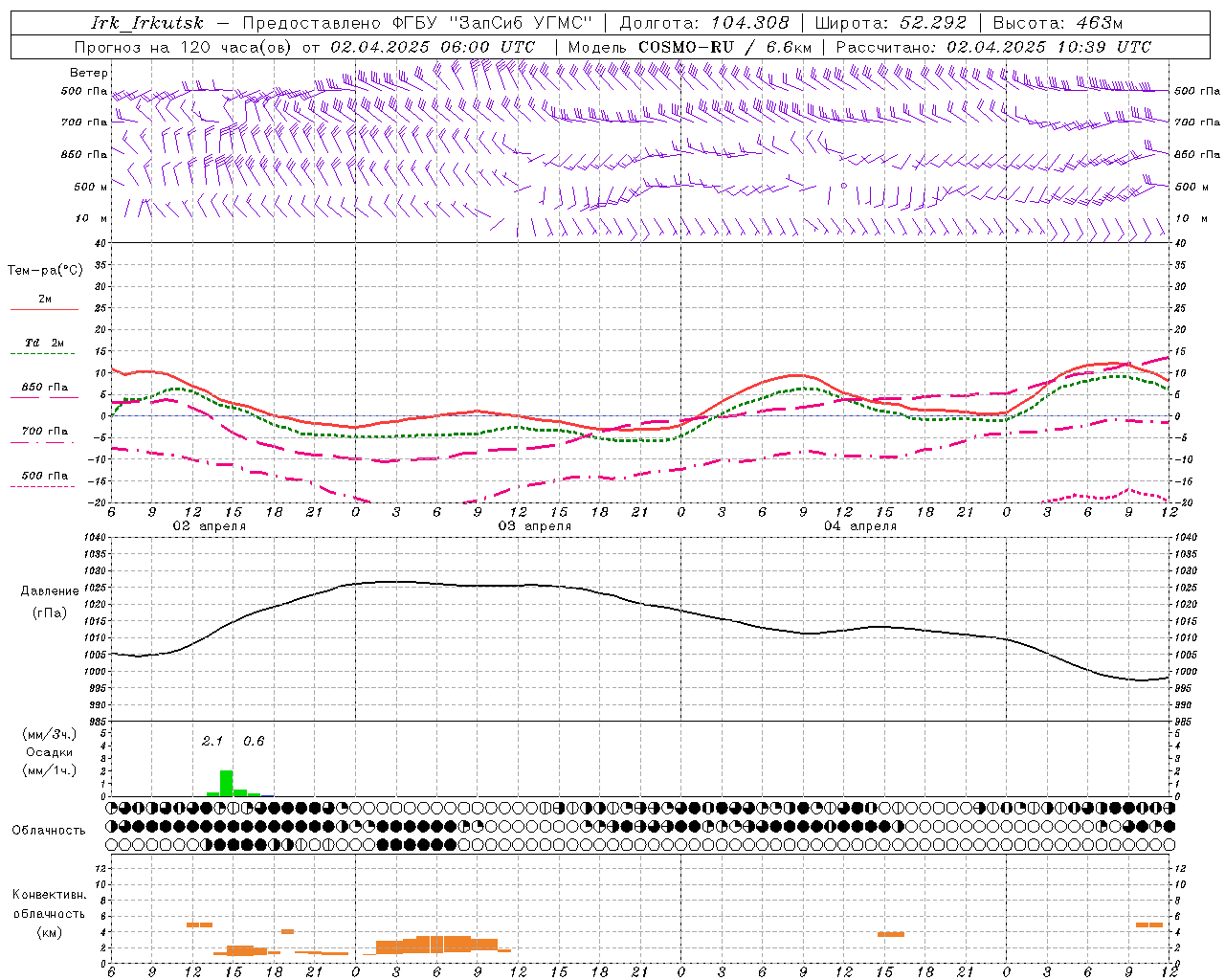The width and height of the screenshot is (1225, 980).
Task: Click the elevation label Высота: 463м
Action: 1058,23
